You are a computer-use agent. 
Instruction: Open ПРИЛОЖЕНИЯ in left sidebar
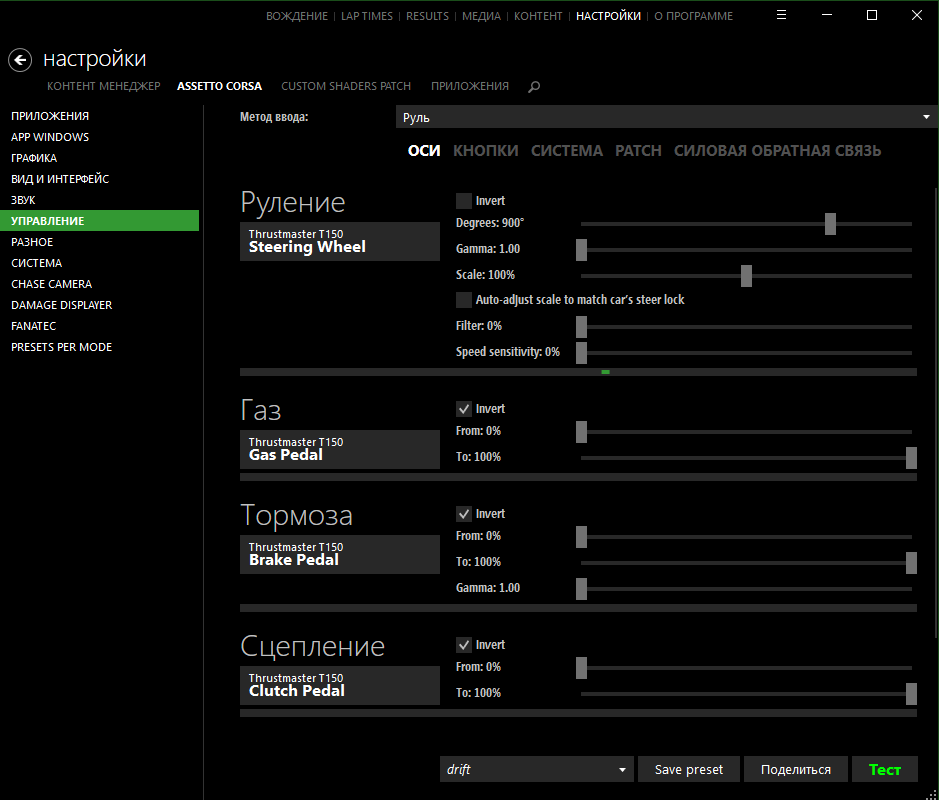50,116
